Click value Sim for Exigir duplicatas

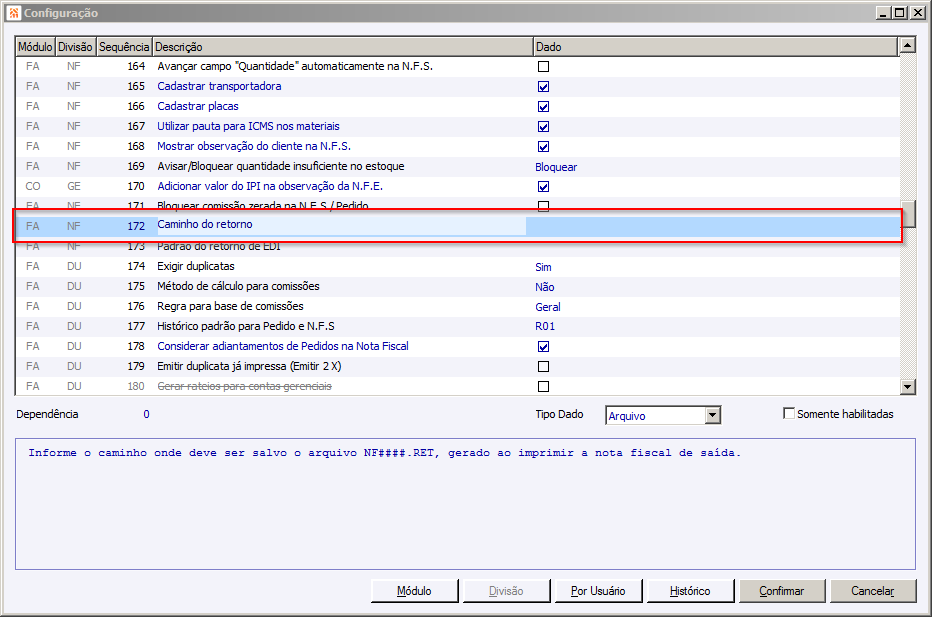543,267
